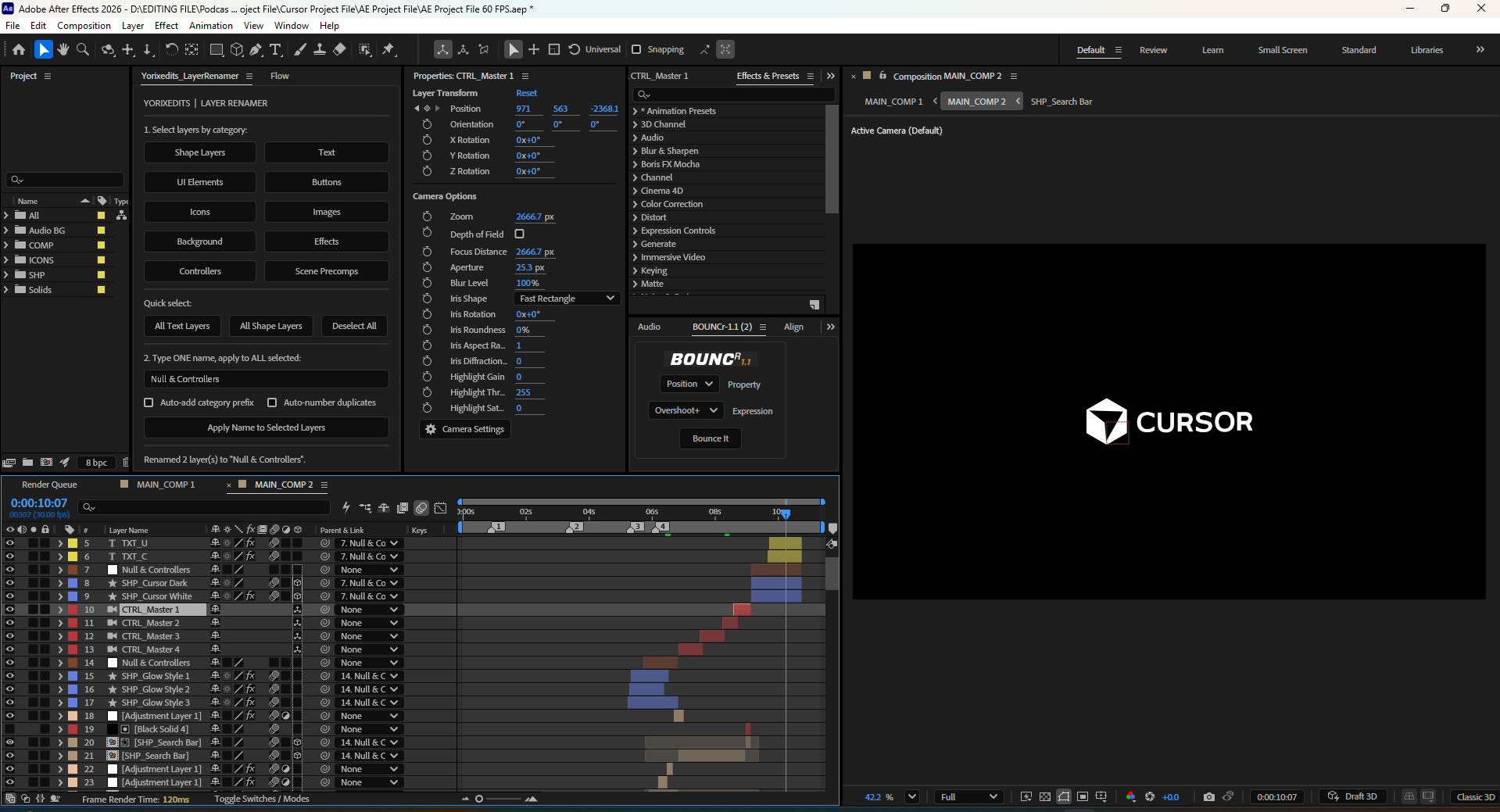Choose the Local Axis mode icon
The image size is (1500, 812).
[443, 49]
